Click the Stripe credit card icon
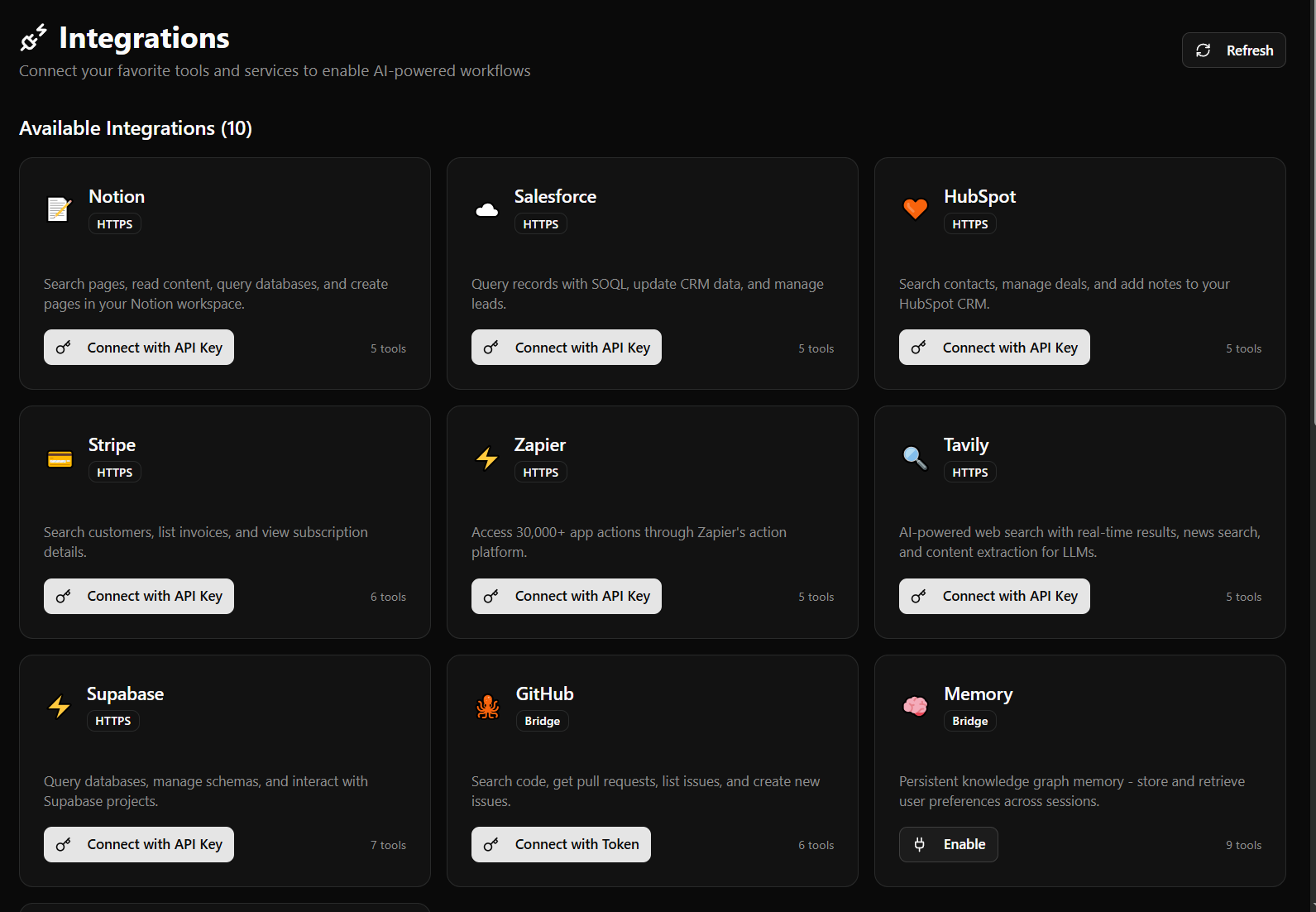Image resolution: width=1316 pixels, height=912 pixels. point(60,458)
